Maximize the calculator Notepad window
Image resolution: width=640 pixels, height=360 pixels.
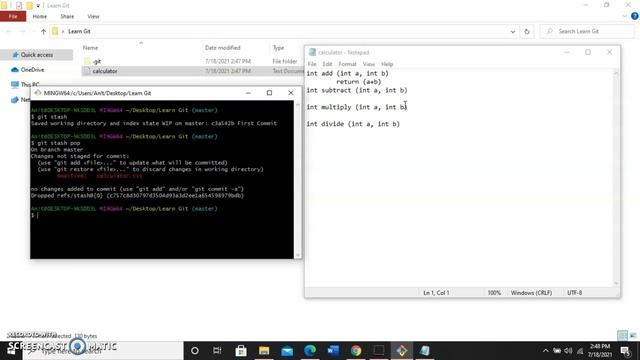click(x=588, y=52)
